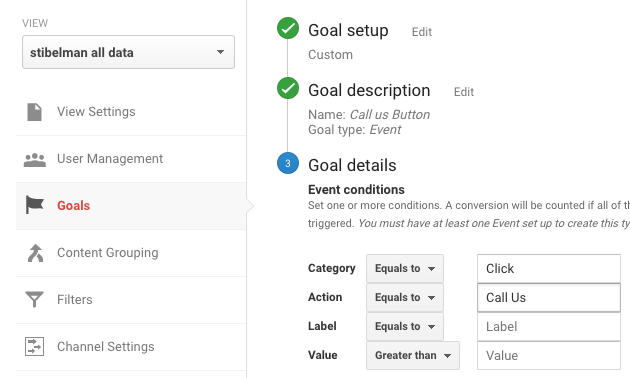The height and width of the screenshot is (378, 630).
Task: Click the Call us Button goal name text
Action: point(390,115)
